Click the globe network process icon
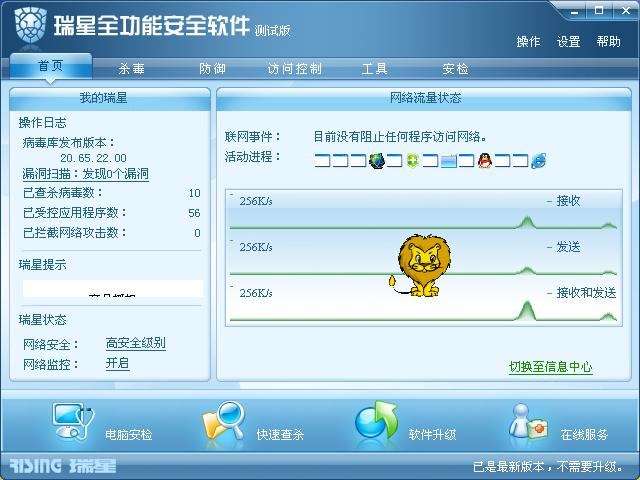 coord(377,160)
